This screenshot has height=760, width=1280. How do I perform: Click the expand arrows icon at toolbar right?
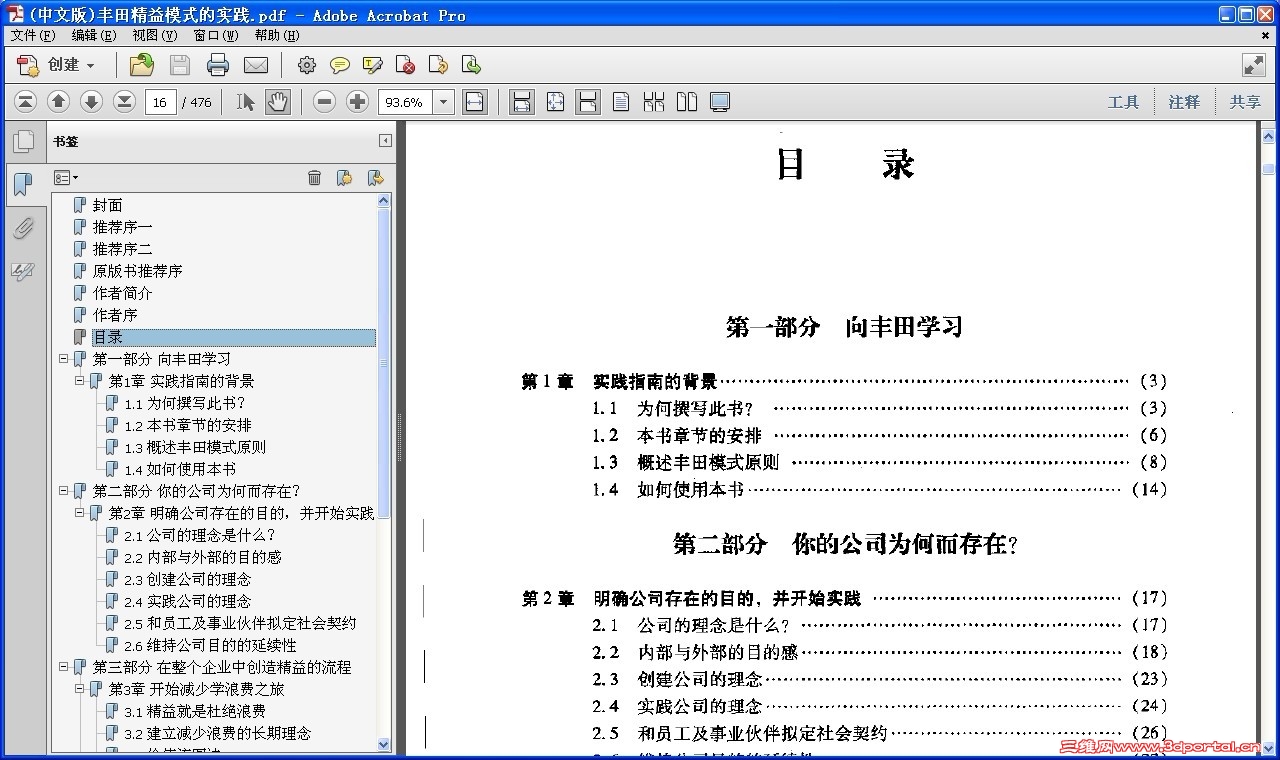click(x=1254, y=65)
